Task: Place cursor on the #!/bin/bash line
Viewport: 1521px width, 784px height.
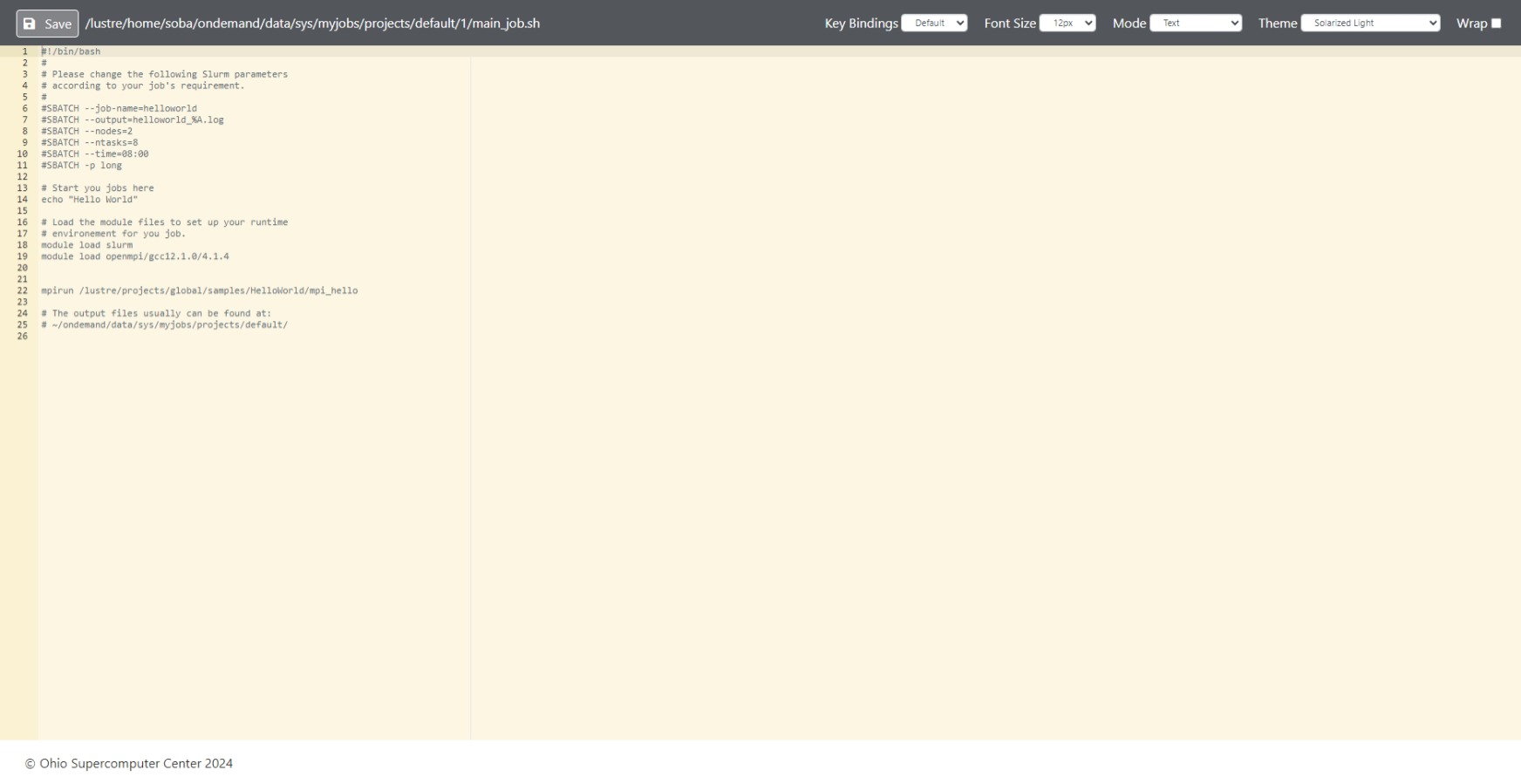Action: pyautogui.click(x=71, y=51)
